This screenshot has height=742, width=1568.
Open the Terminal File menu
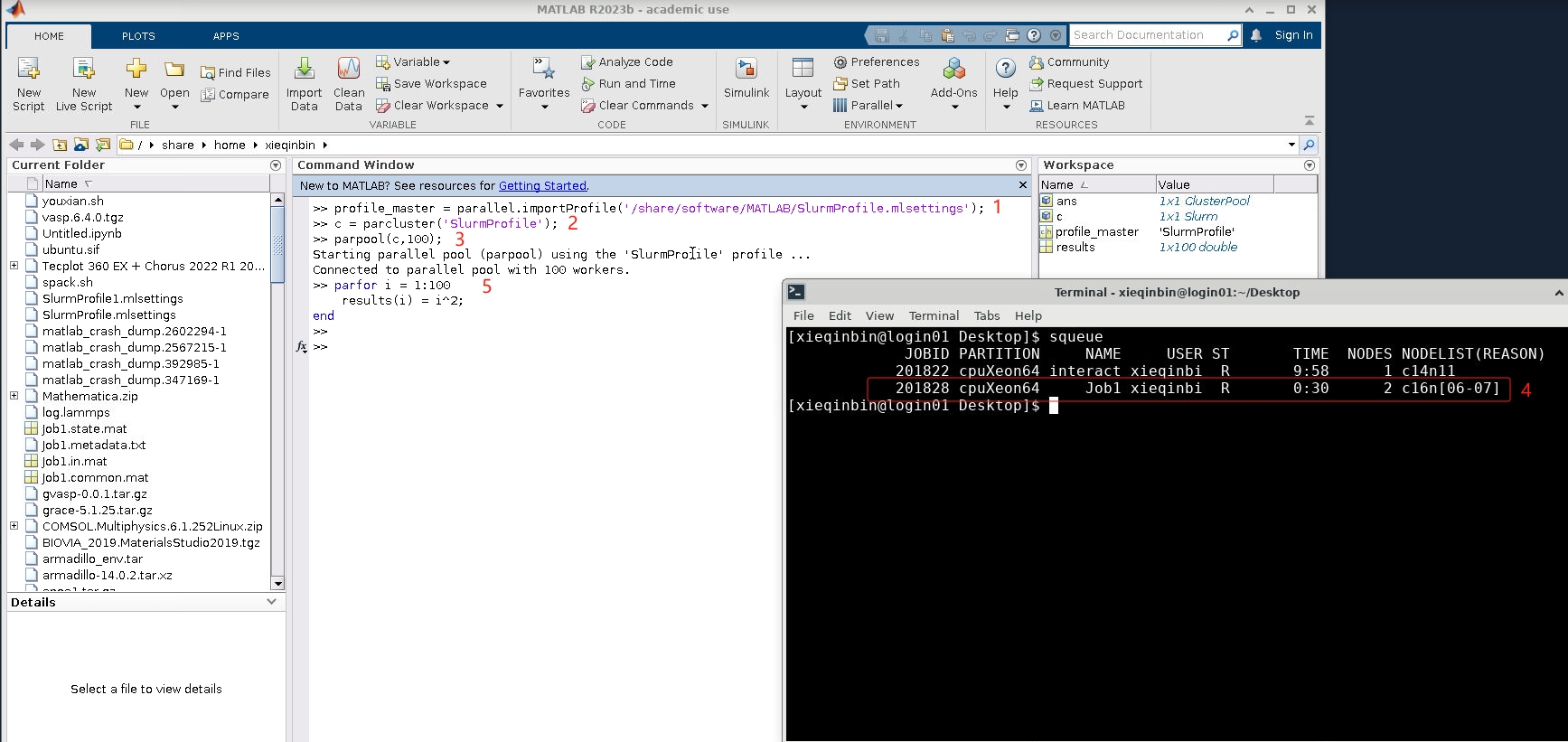coord(803,315)
